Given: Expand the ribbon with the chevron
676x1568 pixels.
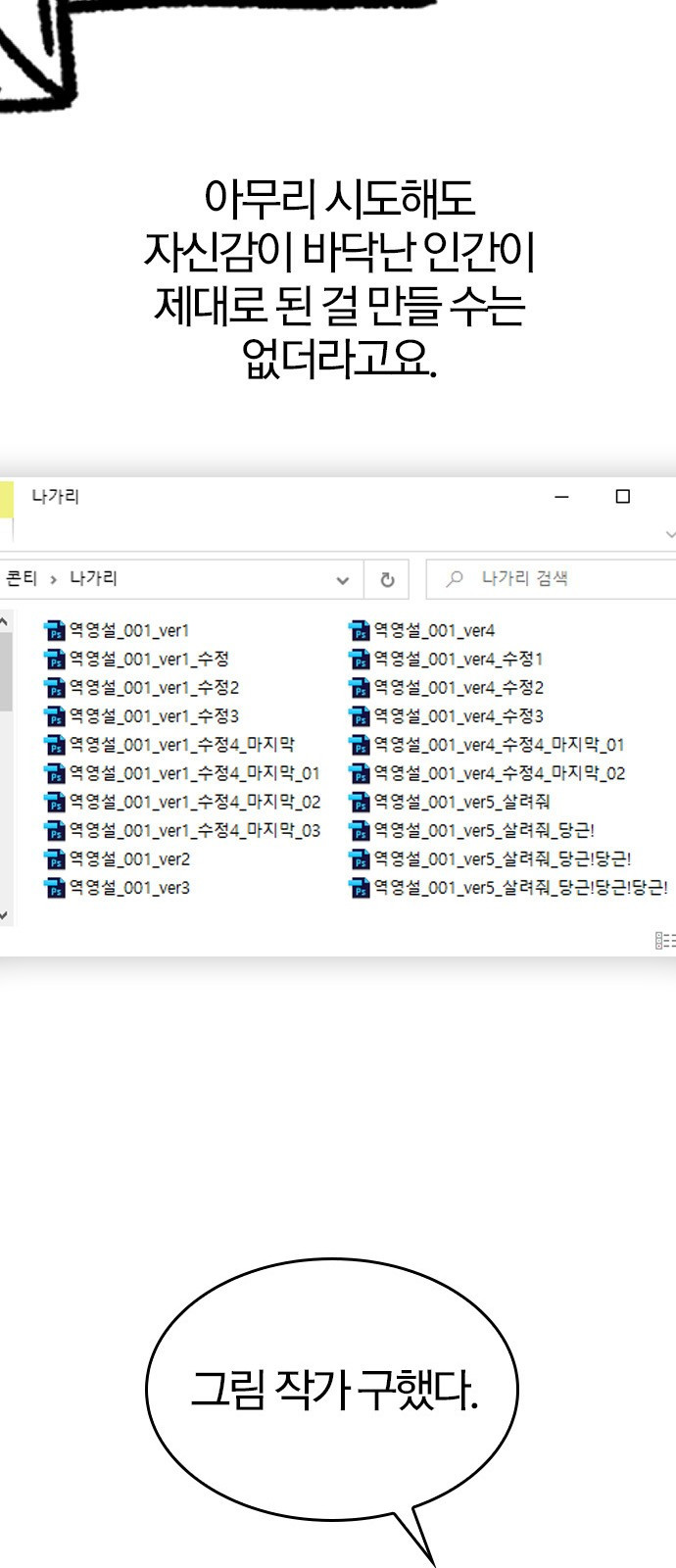Looking at the screenshot, I should [x=669, y=534].
